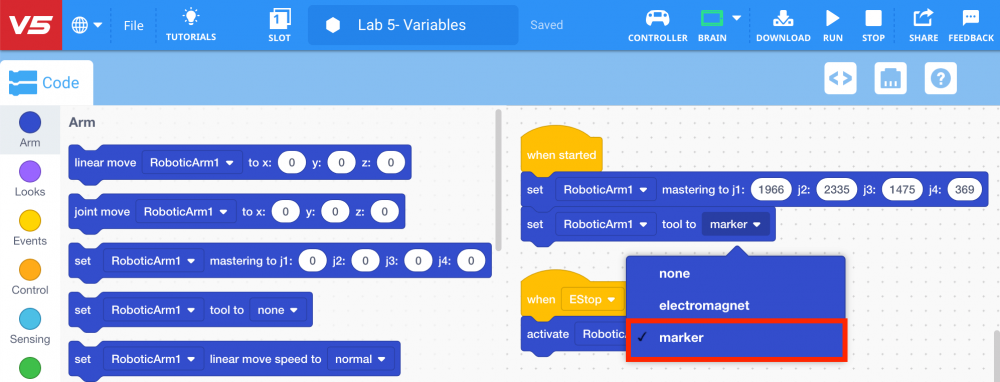Screen dimensions: 1000x382
Task: Run the project with play icon
Action: 832,17
